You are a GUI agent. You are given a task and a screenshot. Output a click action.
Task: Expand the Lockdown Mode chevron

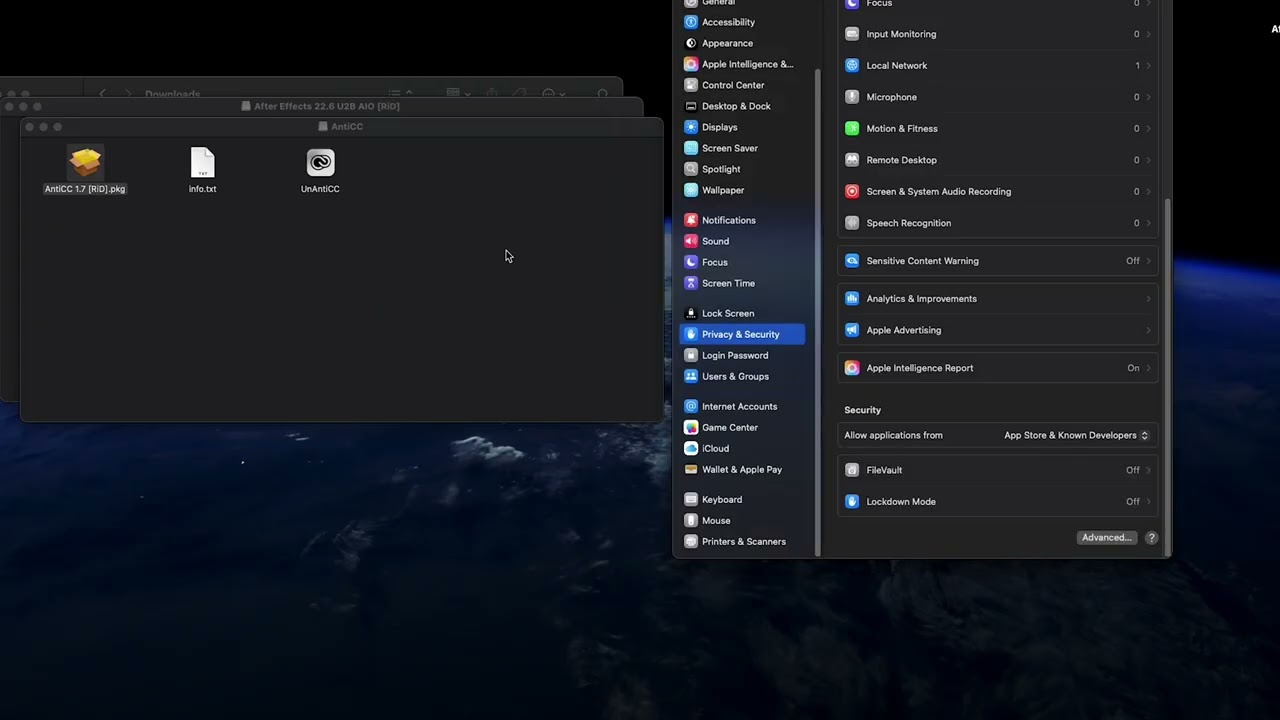tap(1148, 501)
